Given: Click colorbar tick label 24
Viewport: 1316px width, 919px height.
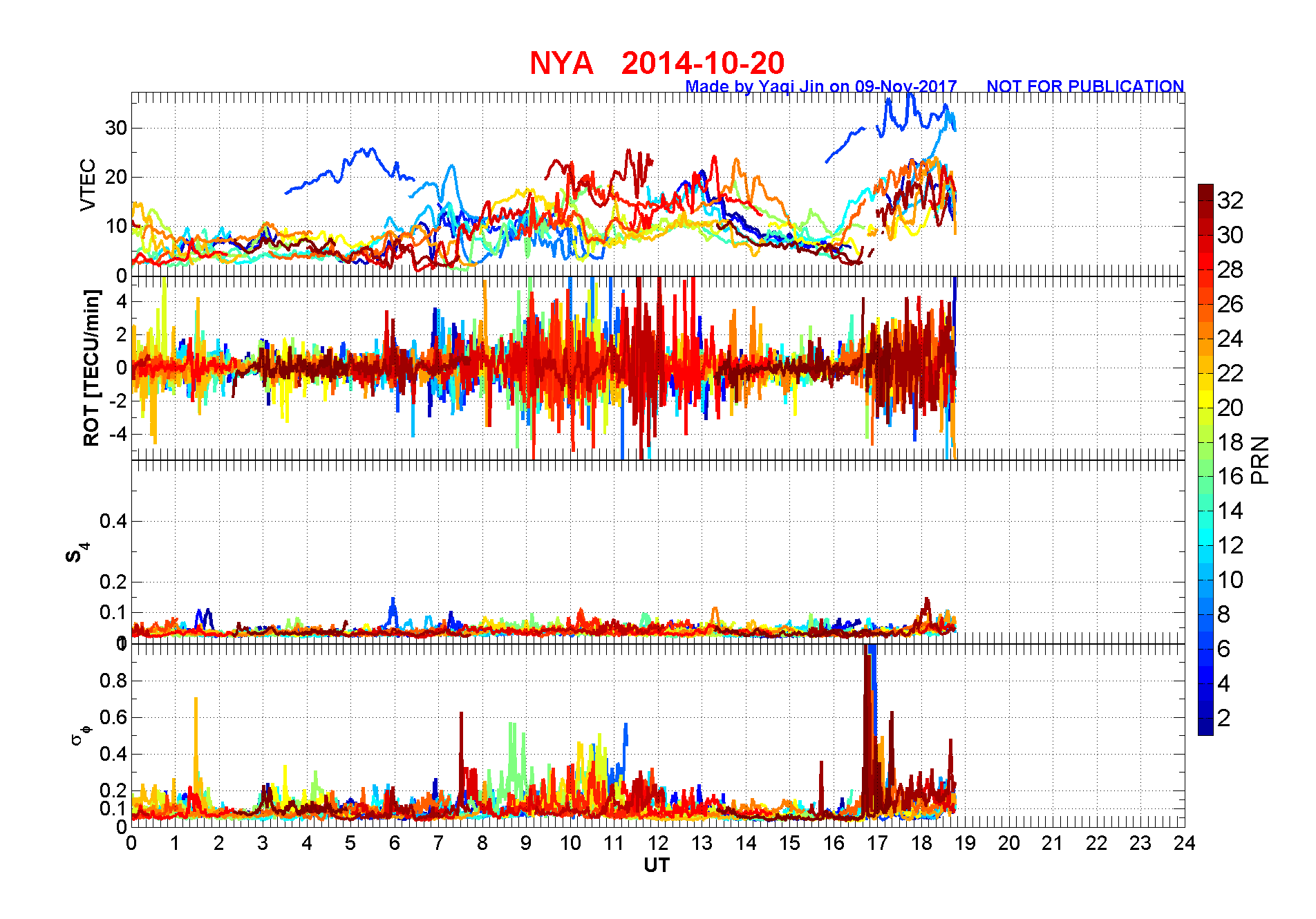Looking at the screenshot, I should (1230, 339).
